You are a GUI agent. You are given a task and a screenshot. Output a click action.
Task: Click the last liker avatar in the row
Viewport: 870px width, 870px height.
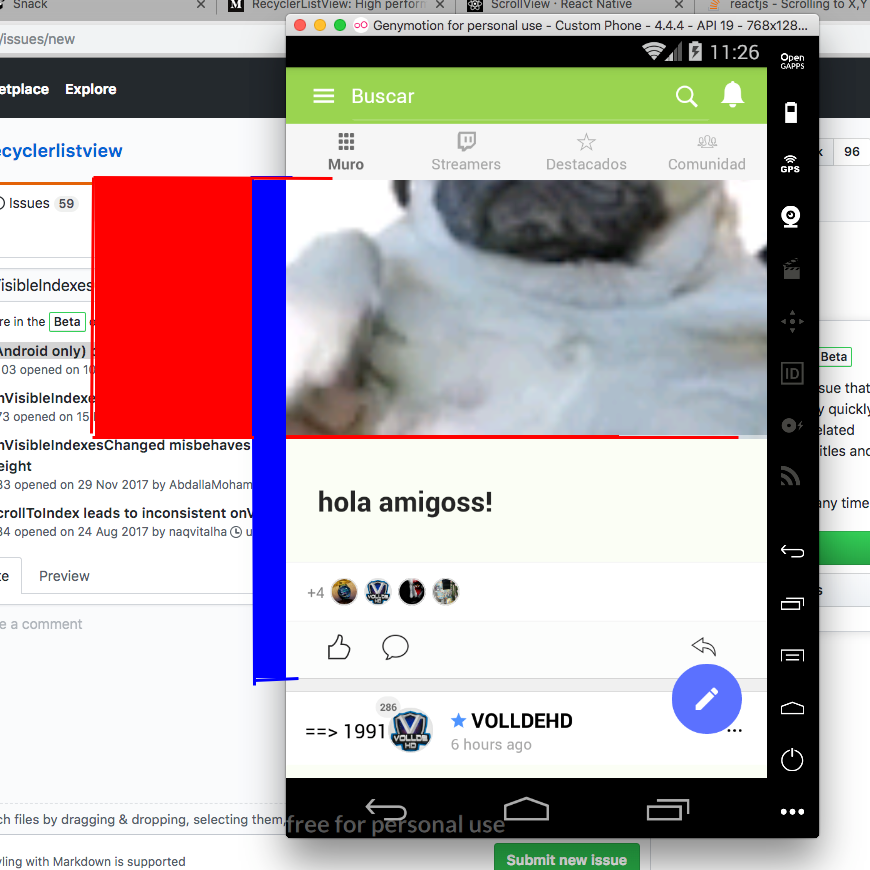point(446,591)
